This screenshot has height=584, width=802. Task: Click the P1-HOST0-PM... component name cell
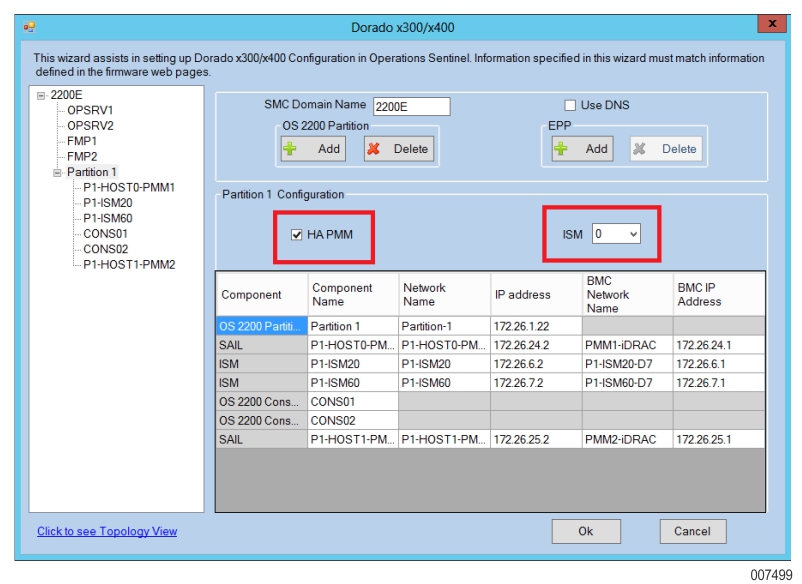pyautogui.click(x=353, y=345)
